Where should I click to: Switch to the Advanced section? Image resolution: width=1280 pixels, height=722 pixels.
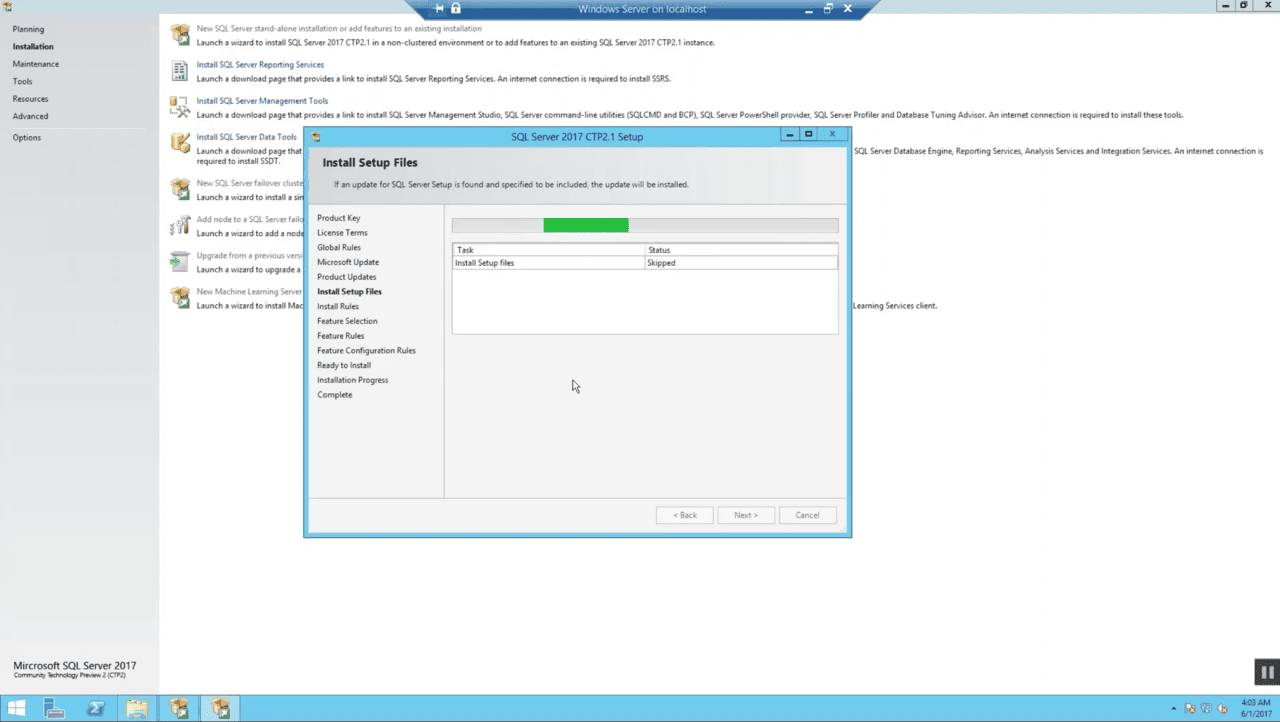click(x=30, y=116)
